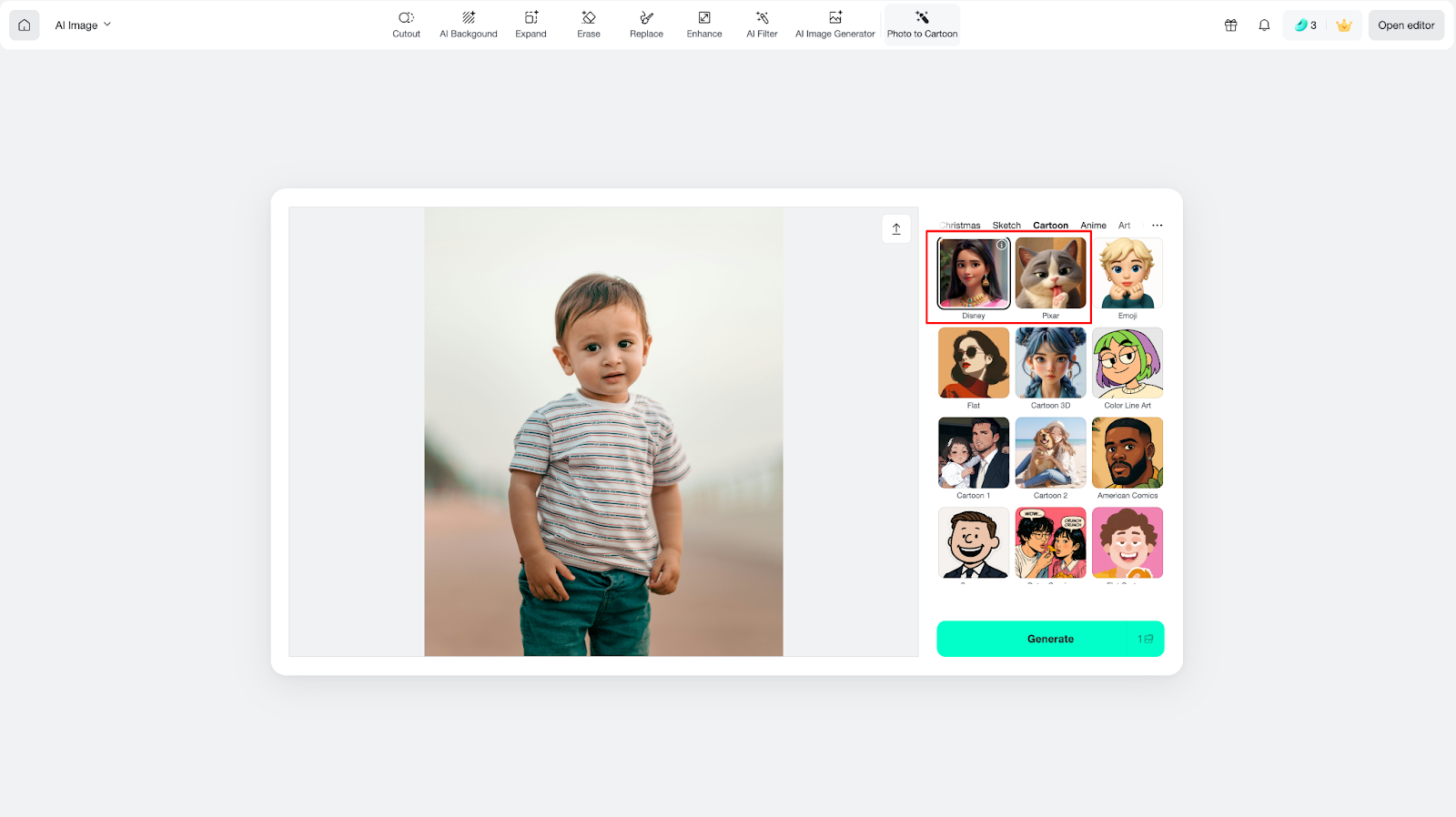1456x817 pixels.
Task: Open the AI Image Generator tool
Action: [834, 25]
